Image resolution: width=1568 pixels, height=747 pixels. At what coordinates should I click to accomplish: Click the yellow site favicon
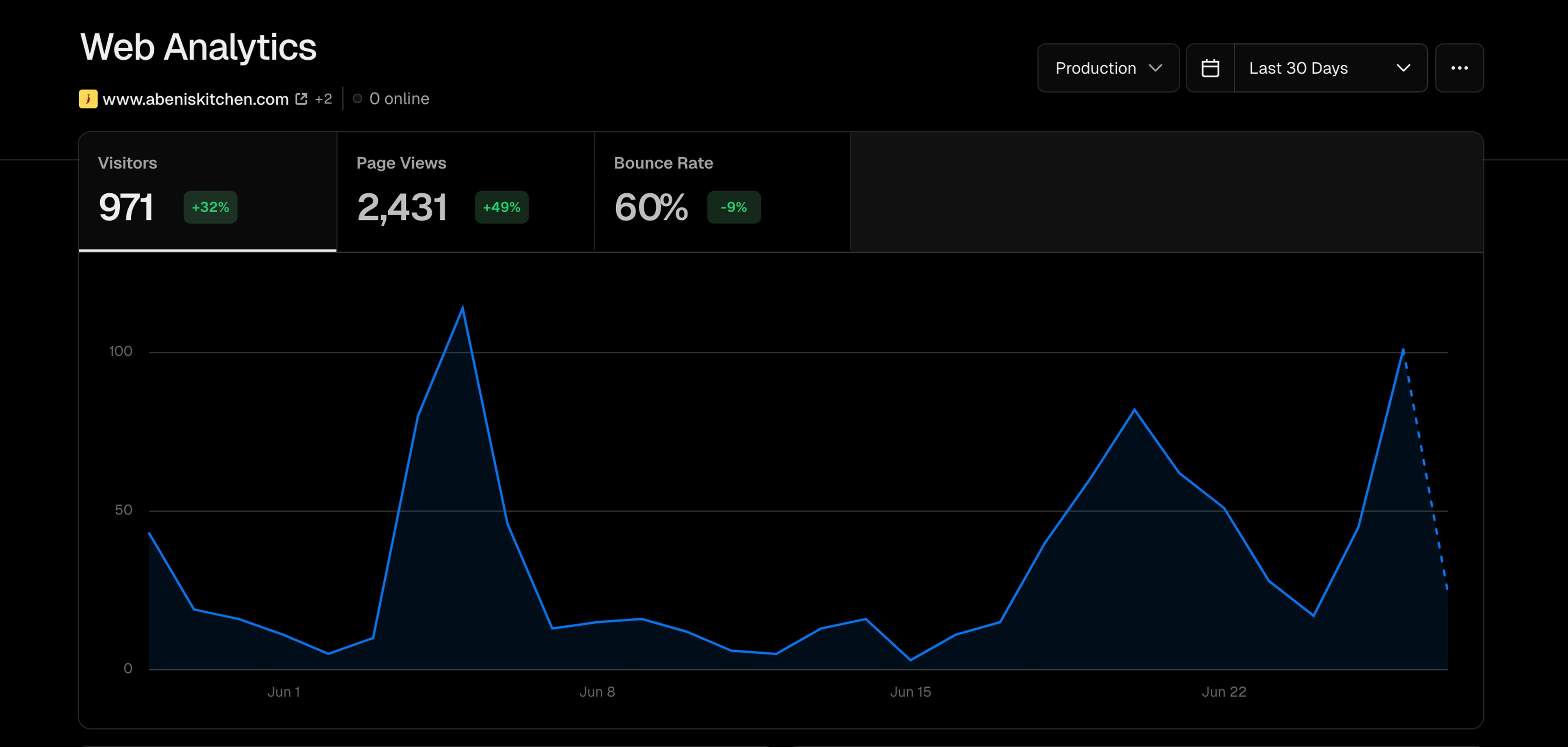click(88, 99)
